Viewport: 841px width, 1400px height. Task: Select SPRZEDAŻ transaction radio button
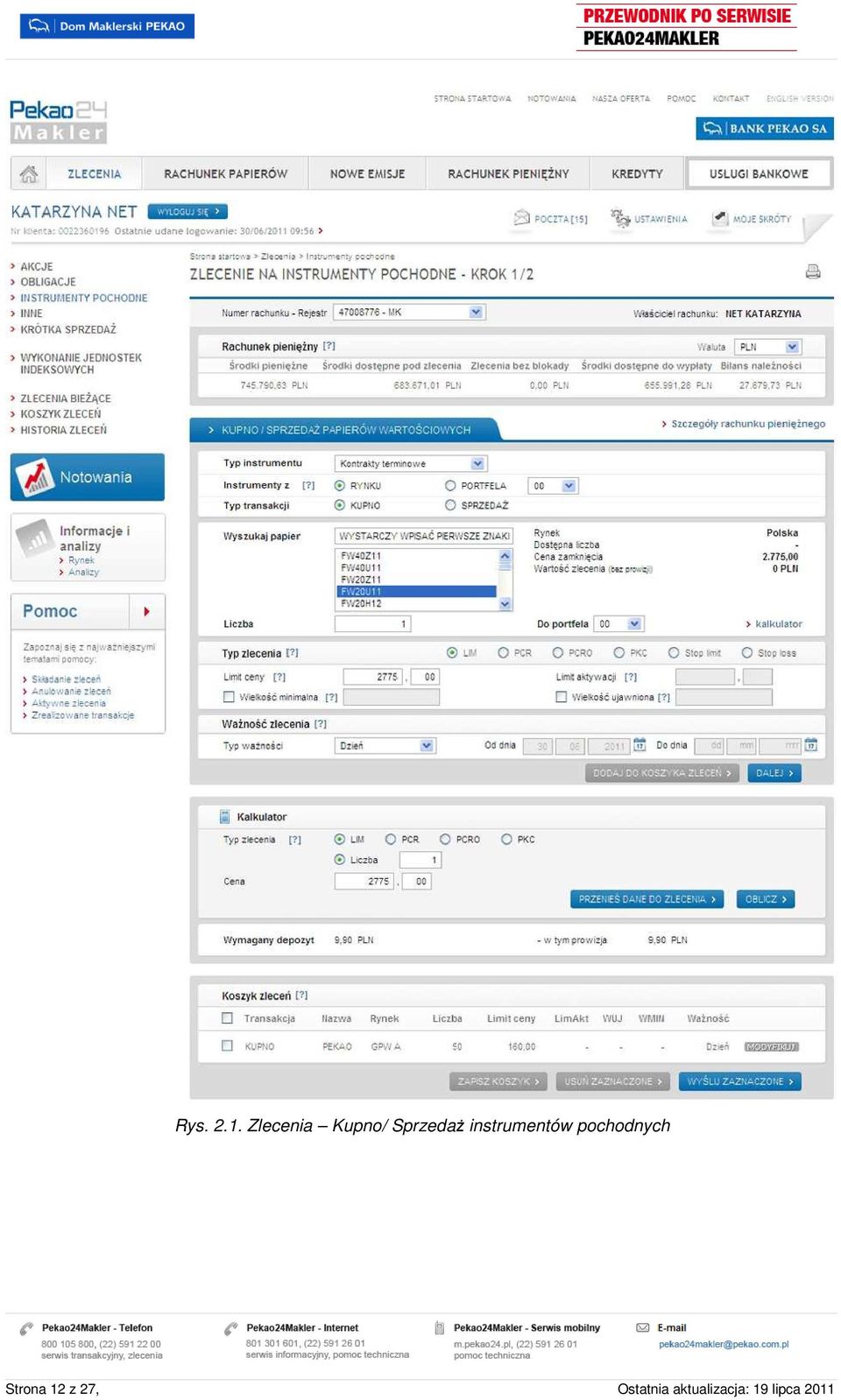pyautogui.click(x=450, y=505)
